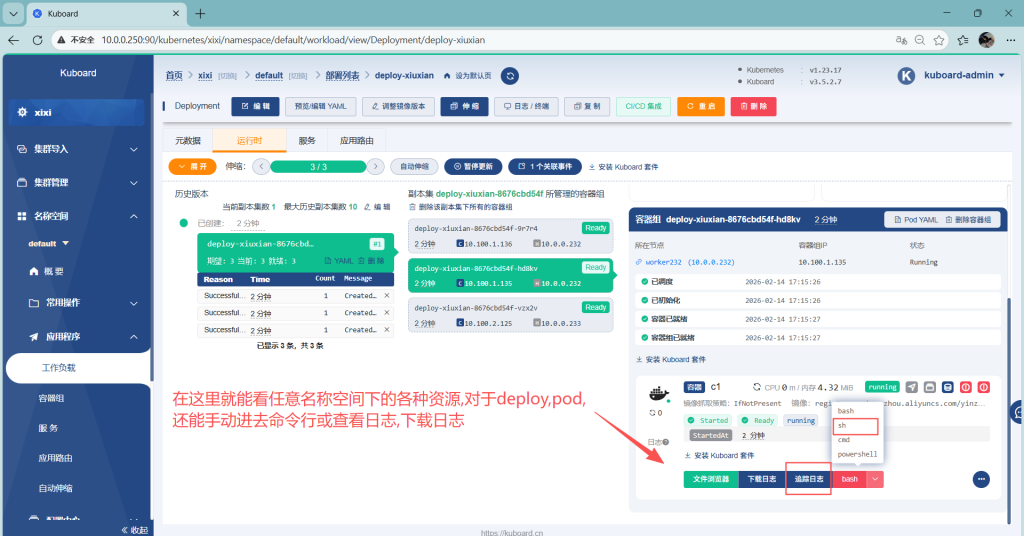Click the 3 / 3 replica scale bar
Screen dimensions: 1024x536
[x=318, y=167]
